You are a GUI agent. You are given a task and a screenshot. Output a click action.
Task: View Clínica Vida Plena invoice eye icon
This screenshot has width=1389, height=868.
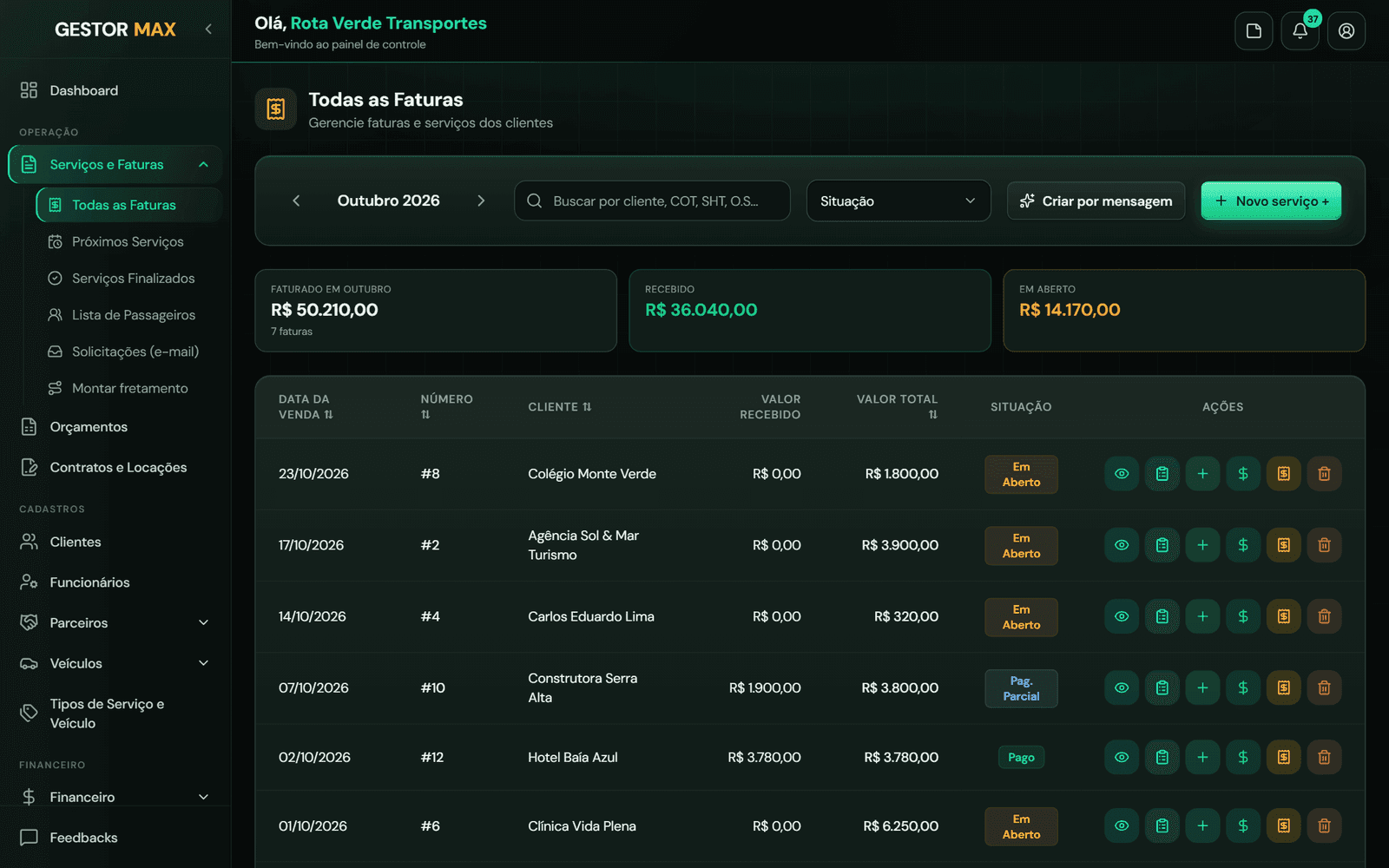(x=1121, y=825)
